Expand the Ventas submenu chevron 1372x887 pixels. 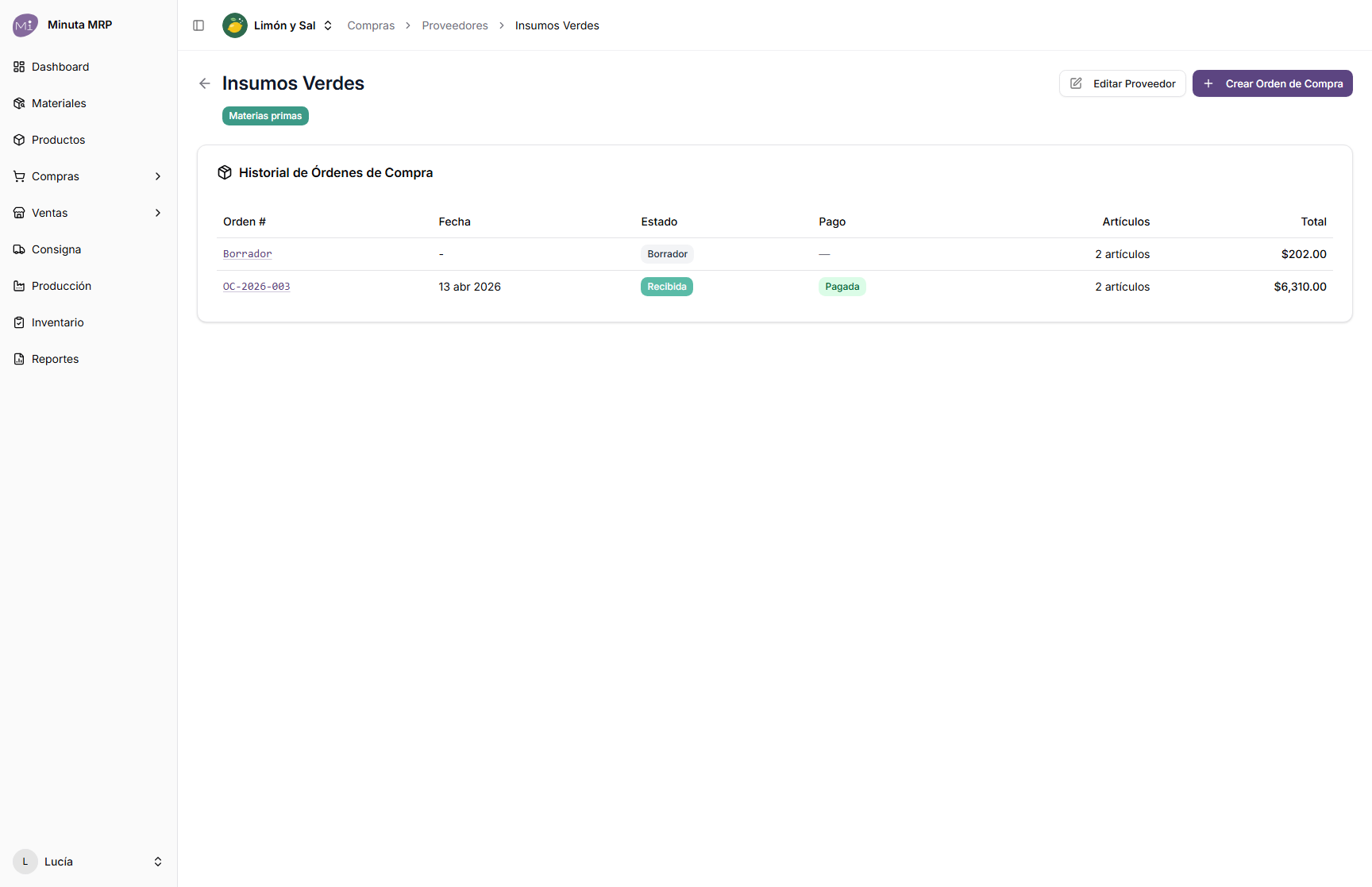(158, 213)
